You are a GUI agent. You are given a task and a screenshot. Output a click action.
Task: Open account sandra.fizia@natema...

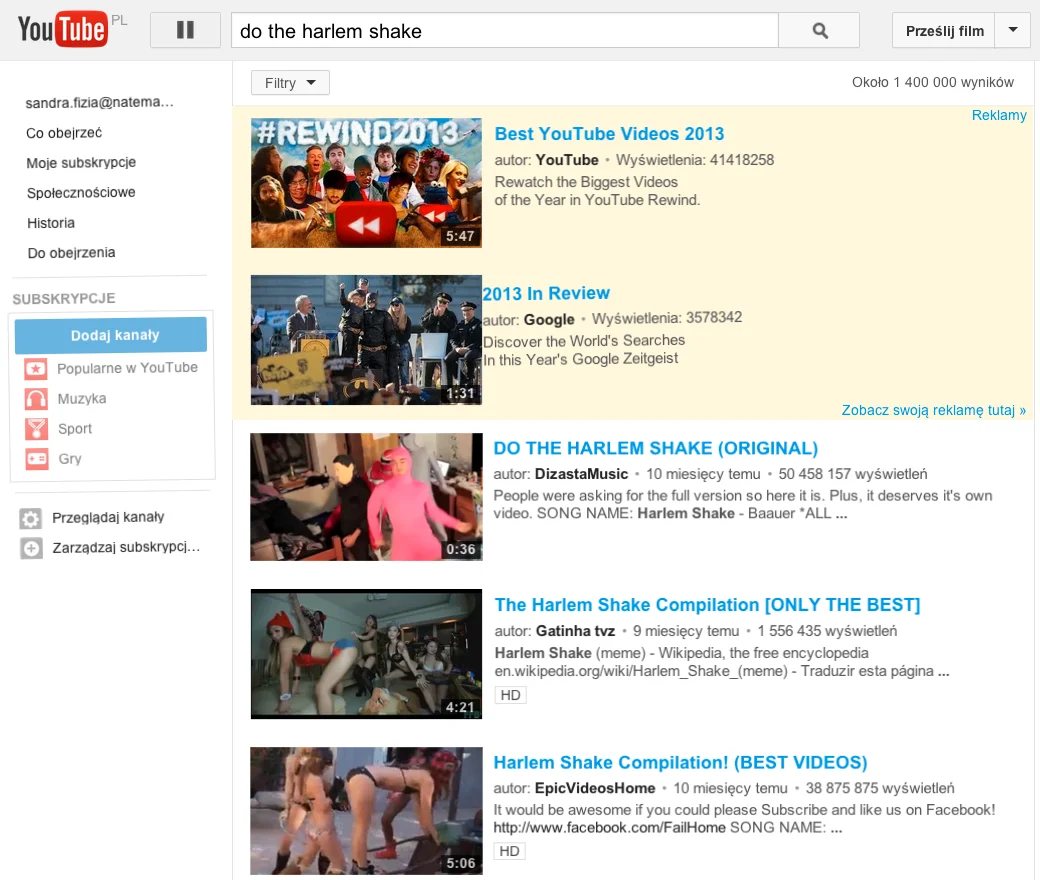[x=99, y=102]
